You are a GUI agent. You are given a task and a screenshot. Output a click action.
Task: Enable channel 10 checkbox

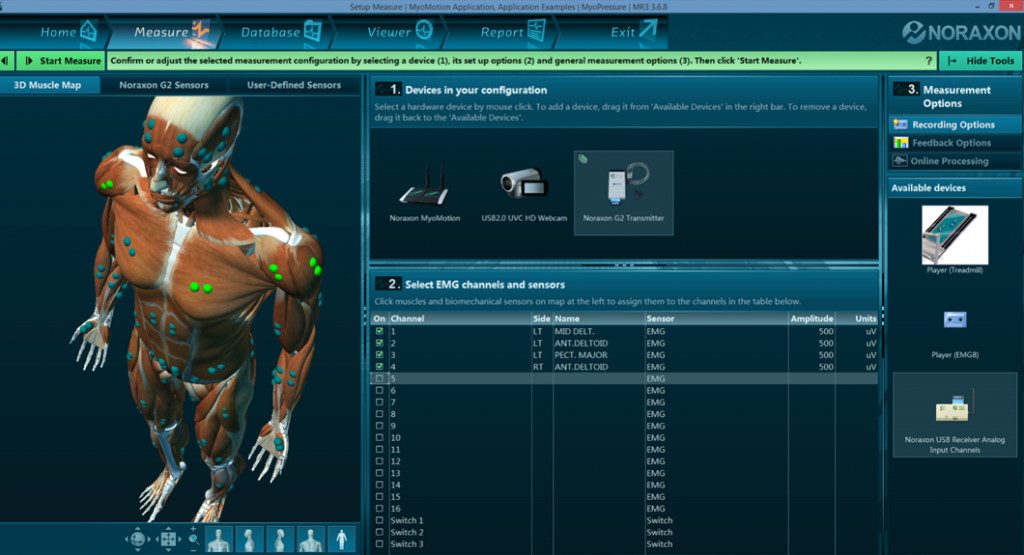coord(379,437)
